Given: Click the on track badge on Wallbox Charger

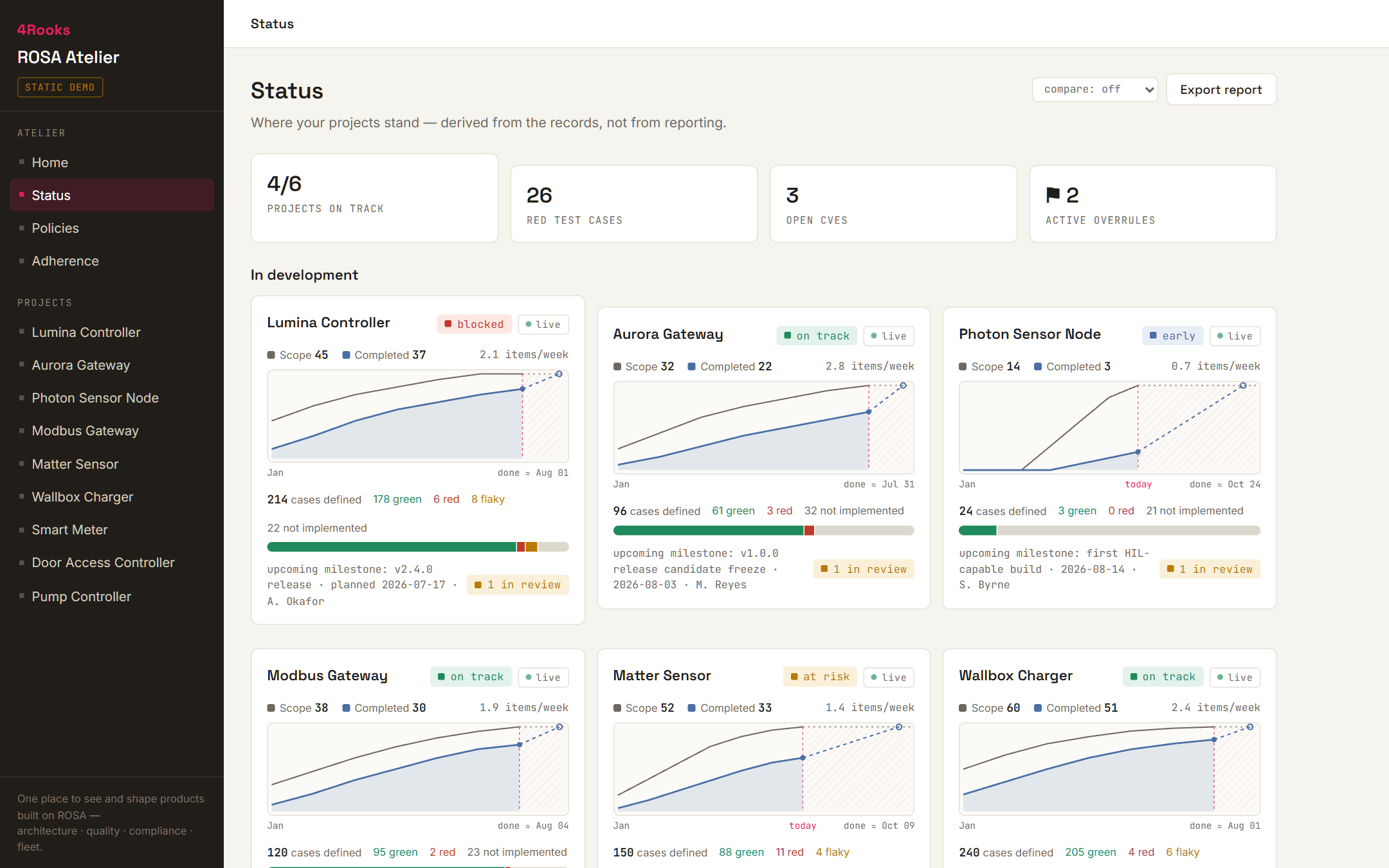Looking at the screenshot, I should point(1163,676).
